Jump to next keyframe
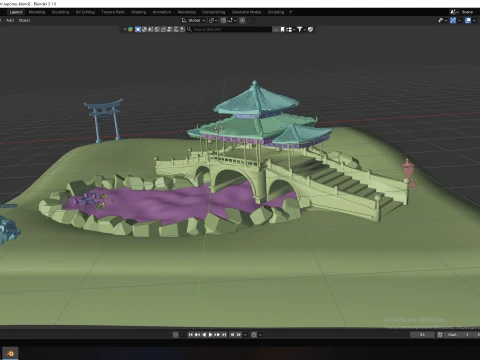This screenshot has width=480, height=360. [217, 334]
